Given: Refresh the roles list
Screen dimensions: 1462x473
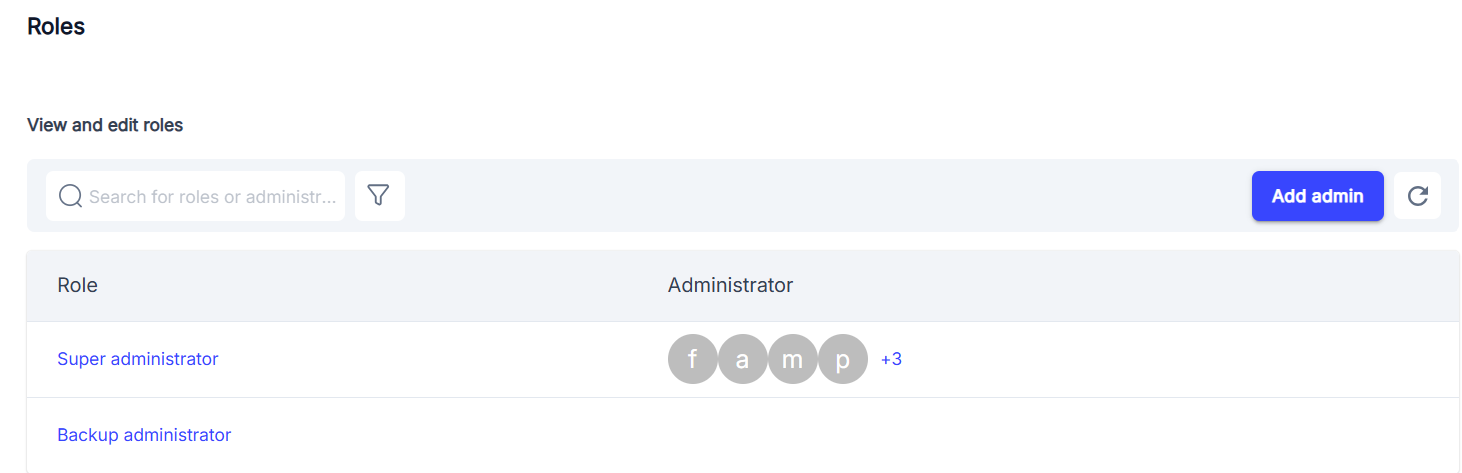Looking at the screenshot, I should (x=1417, y=196).
